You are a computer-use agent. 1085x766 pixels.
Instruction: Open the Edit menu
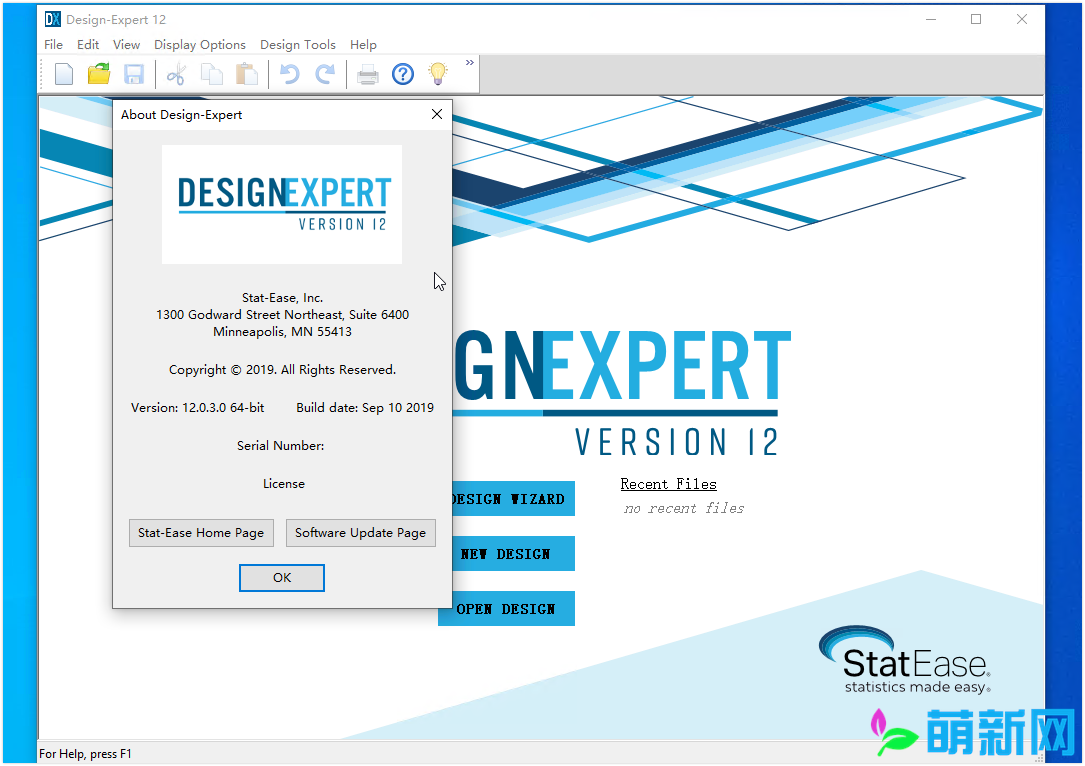pyautogui.click(x=88, y=44)
